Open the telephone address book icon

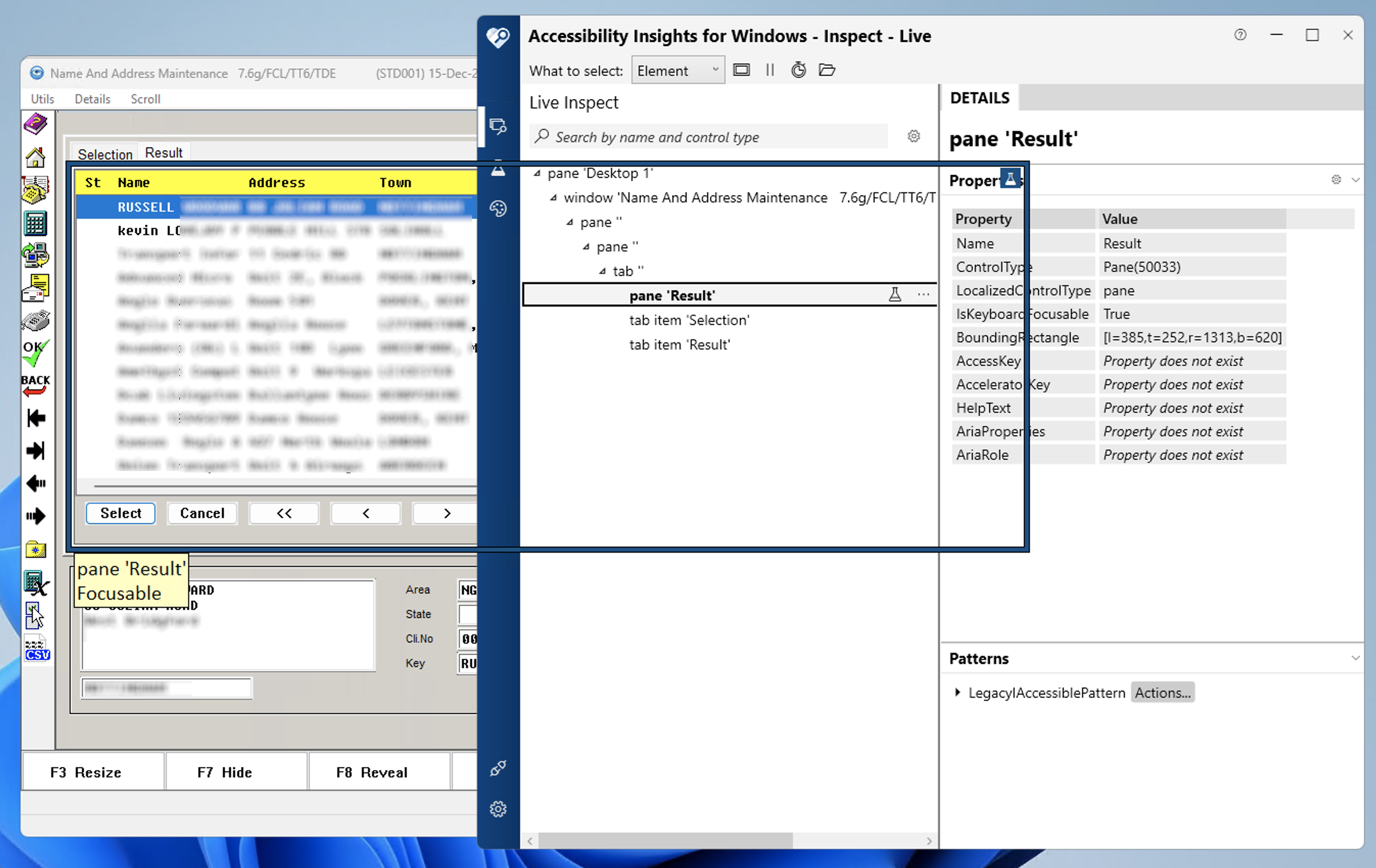pos(35,189)
